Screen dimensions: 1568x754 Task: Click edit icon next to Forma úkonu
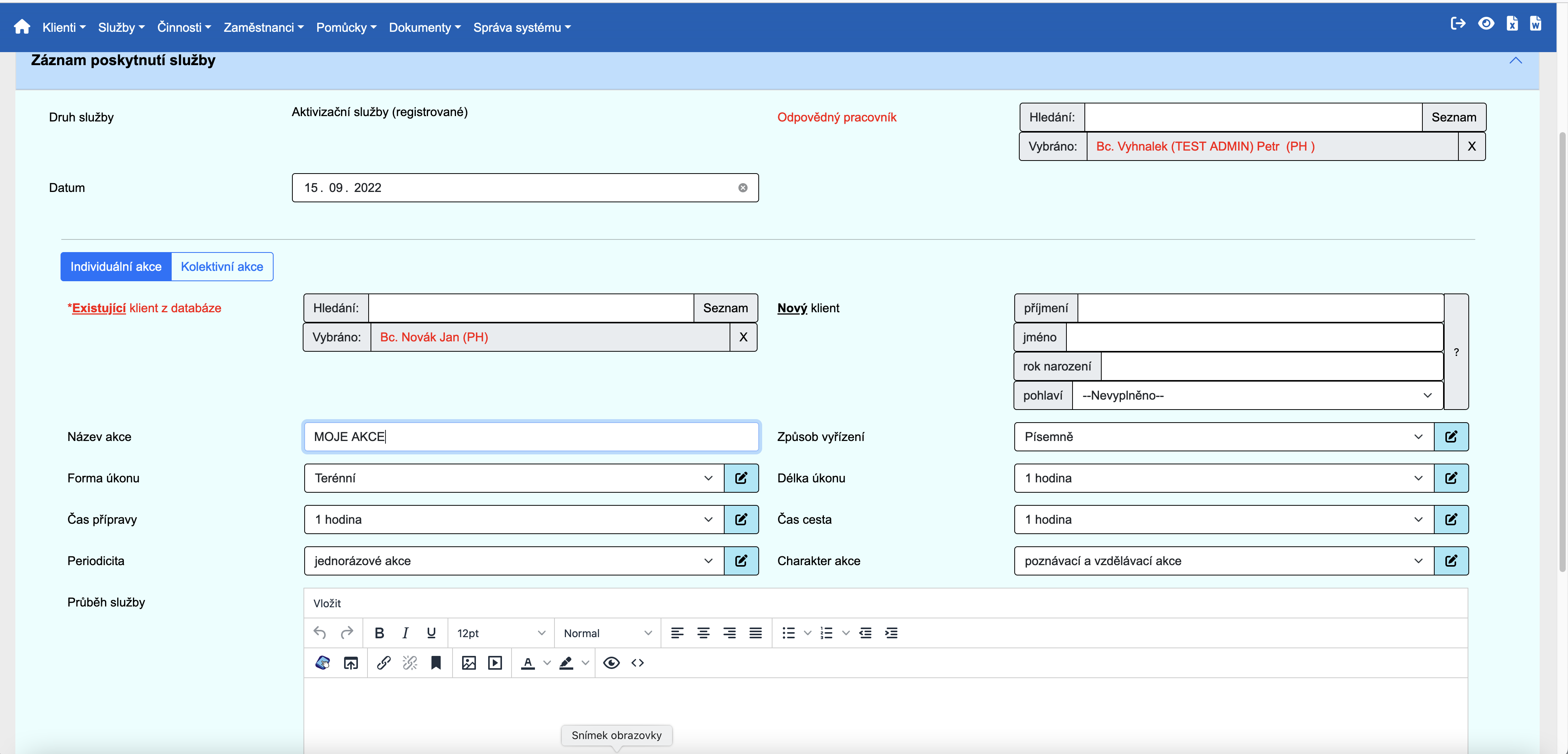(x=741, y=478)
